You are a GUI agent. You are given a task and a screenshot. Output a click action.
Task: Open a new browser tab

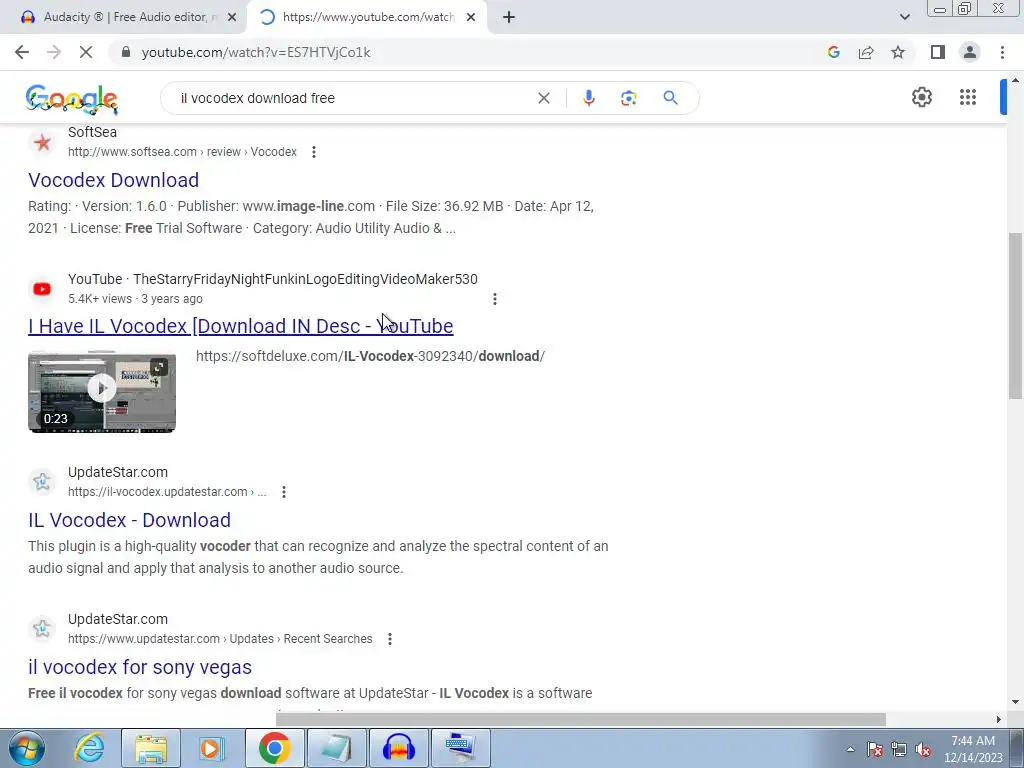click(509, 18)
